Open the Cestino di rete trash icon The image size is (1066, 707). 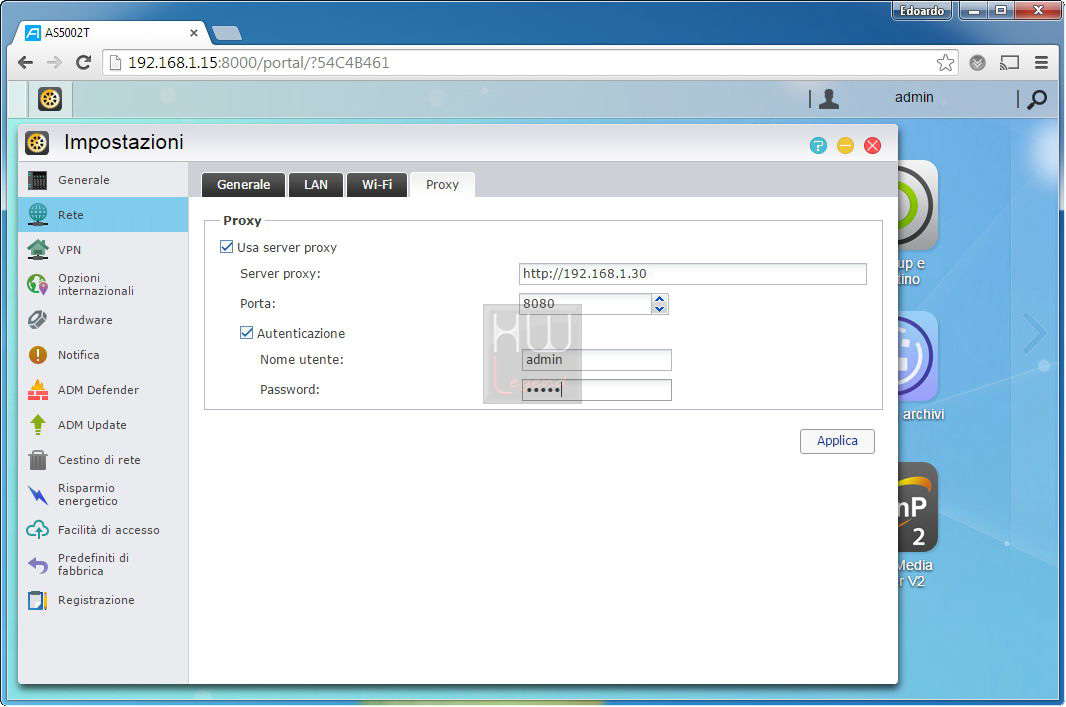37,460
